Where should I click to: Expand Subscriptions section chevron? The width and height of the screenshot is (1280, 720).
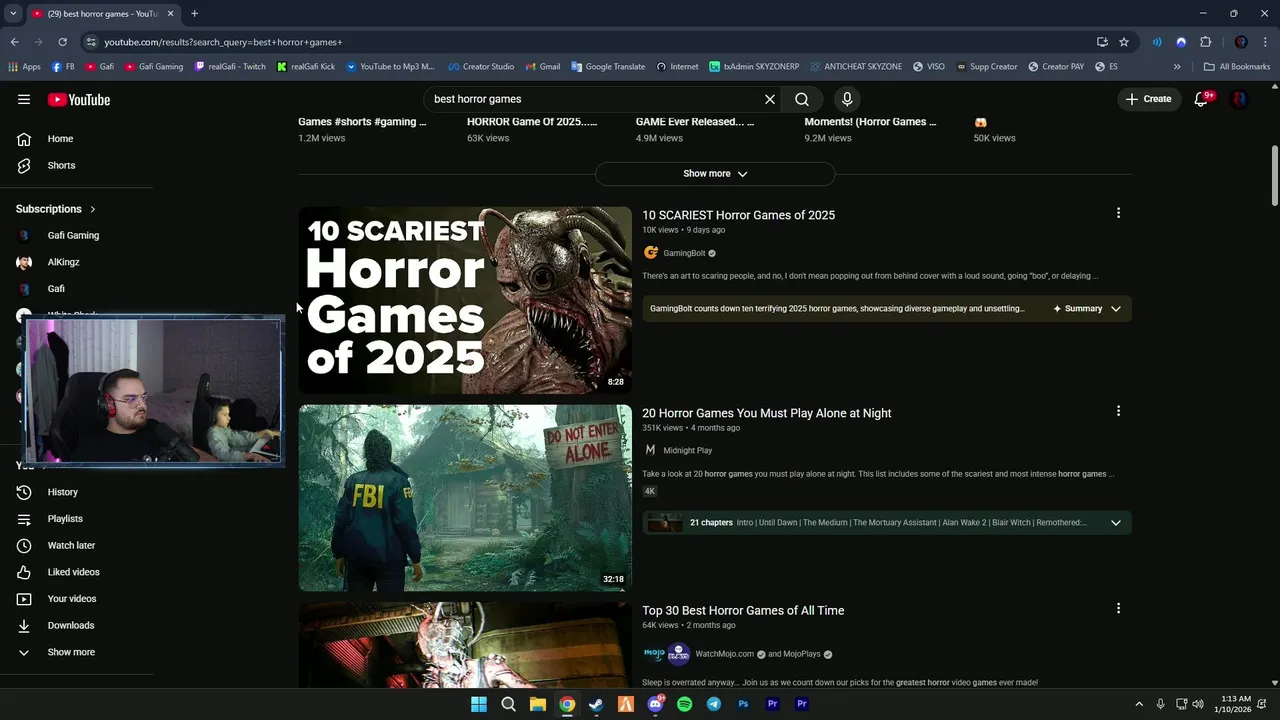click(x=93, y=209)
